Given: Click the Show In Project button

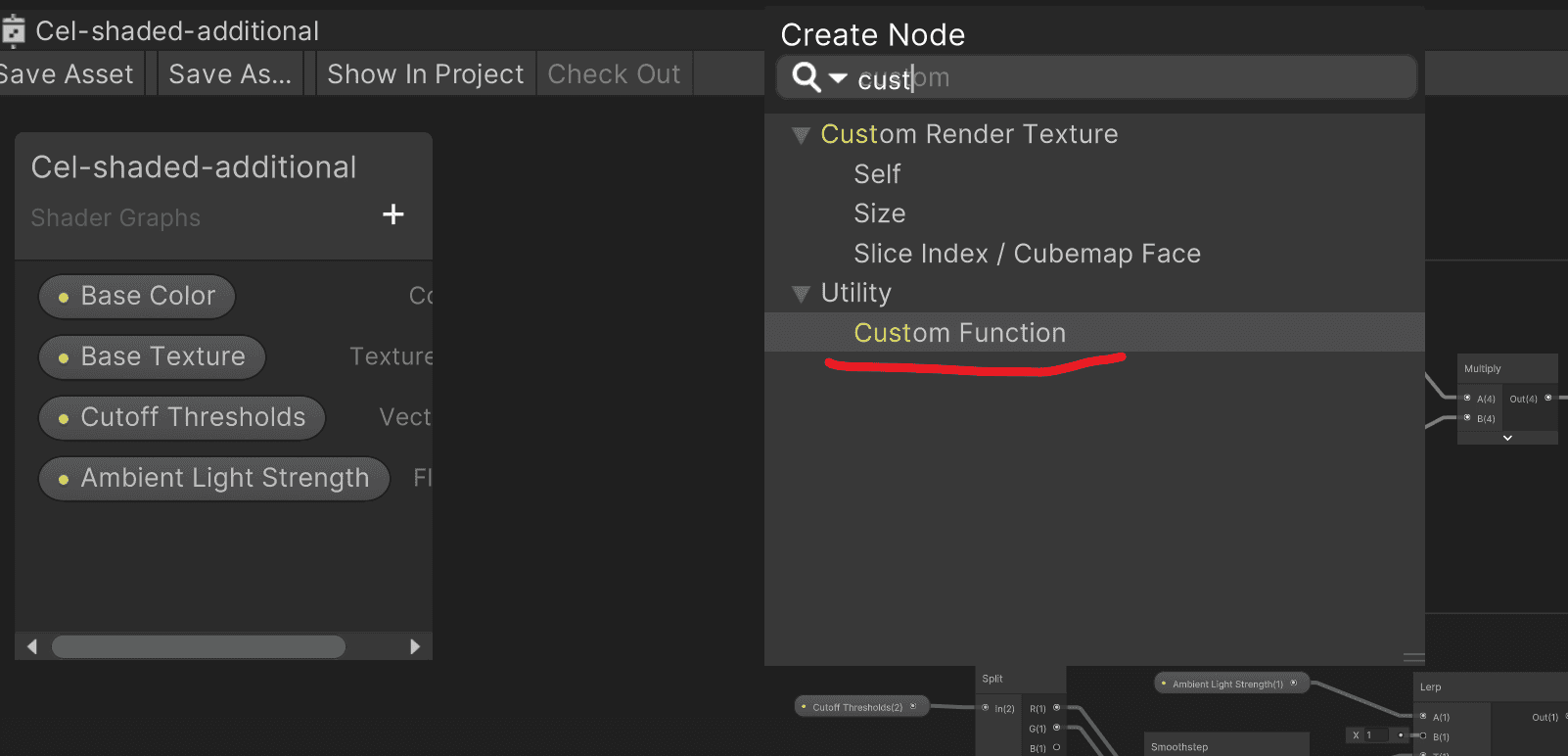Looking at the screenshot, I should (x=426, y=74).
